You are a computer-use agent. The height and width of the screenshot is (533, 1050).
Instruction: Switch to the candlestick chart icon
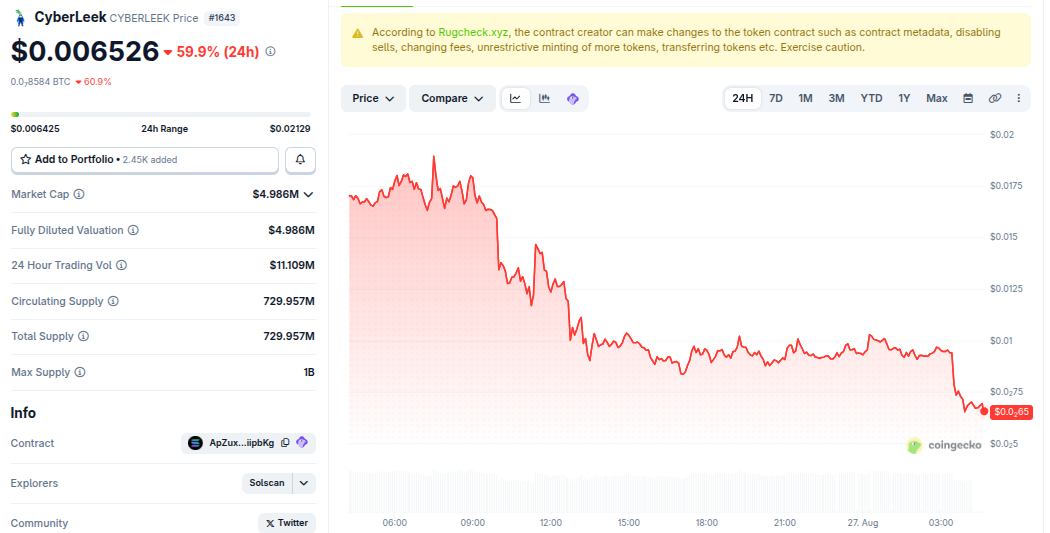pyautogui.click(x=544, y=98)
